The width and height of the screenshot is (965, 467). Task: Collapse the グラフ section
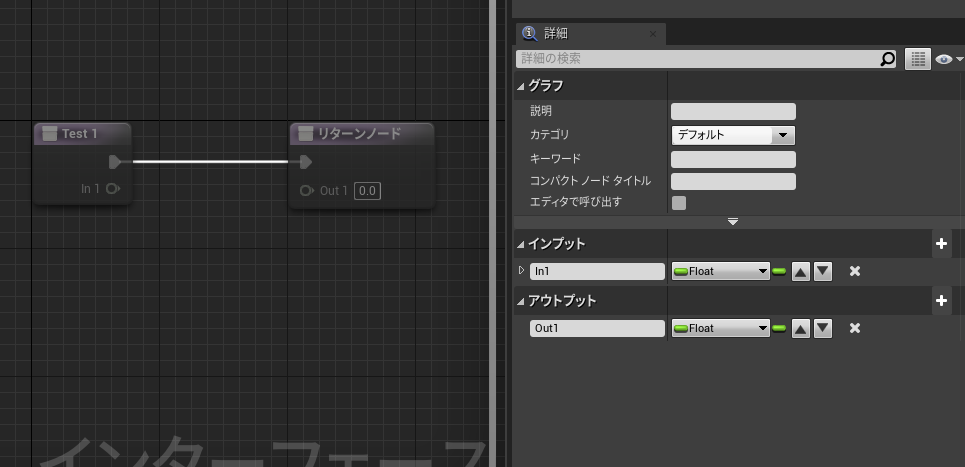[x=521, y=86]
